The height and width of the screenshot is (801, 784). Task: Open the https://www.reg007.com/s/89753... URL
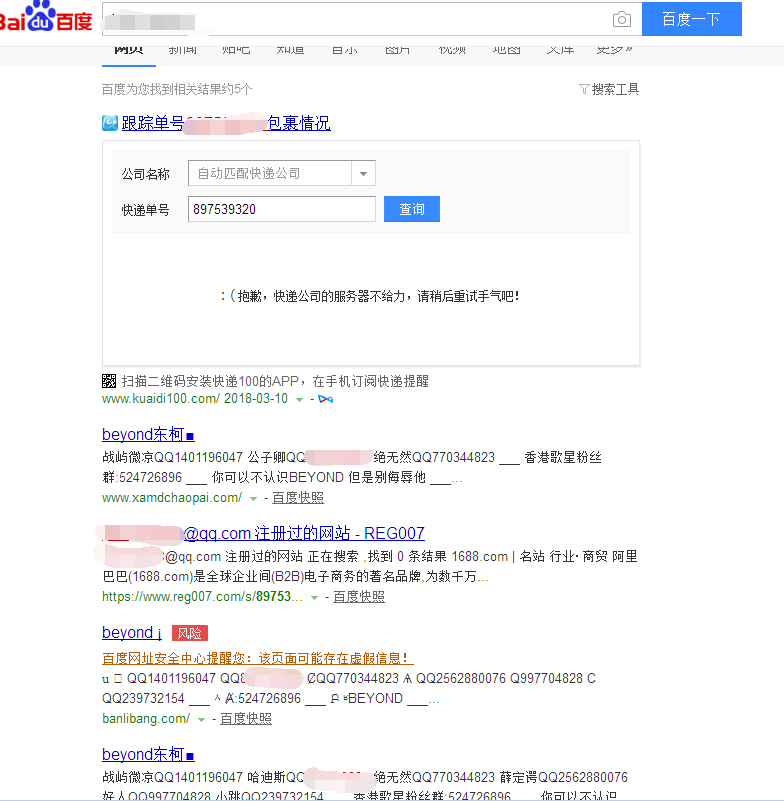(202, 597)
